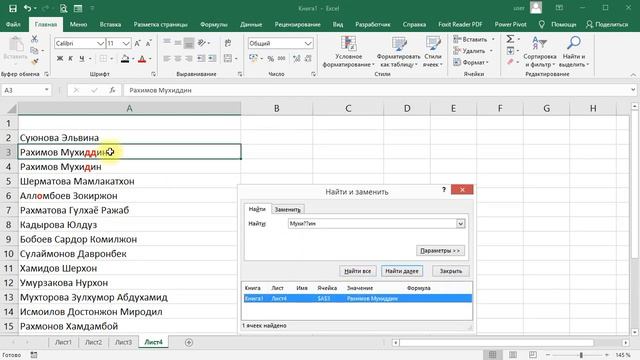Switch to the Данные ribbon tab
Screen dimensions: 640x360
click(251, 24)
